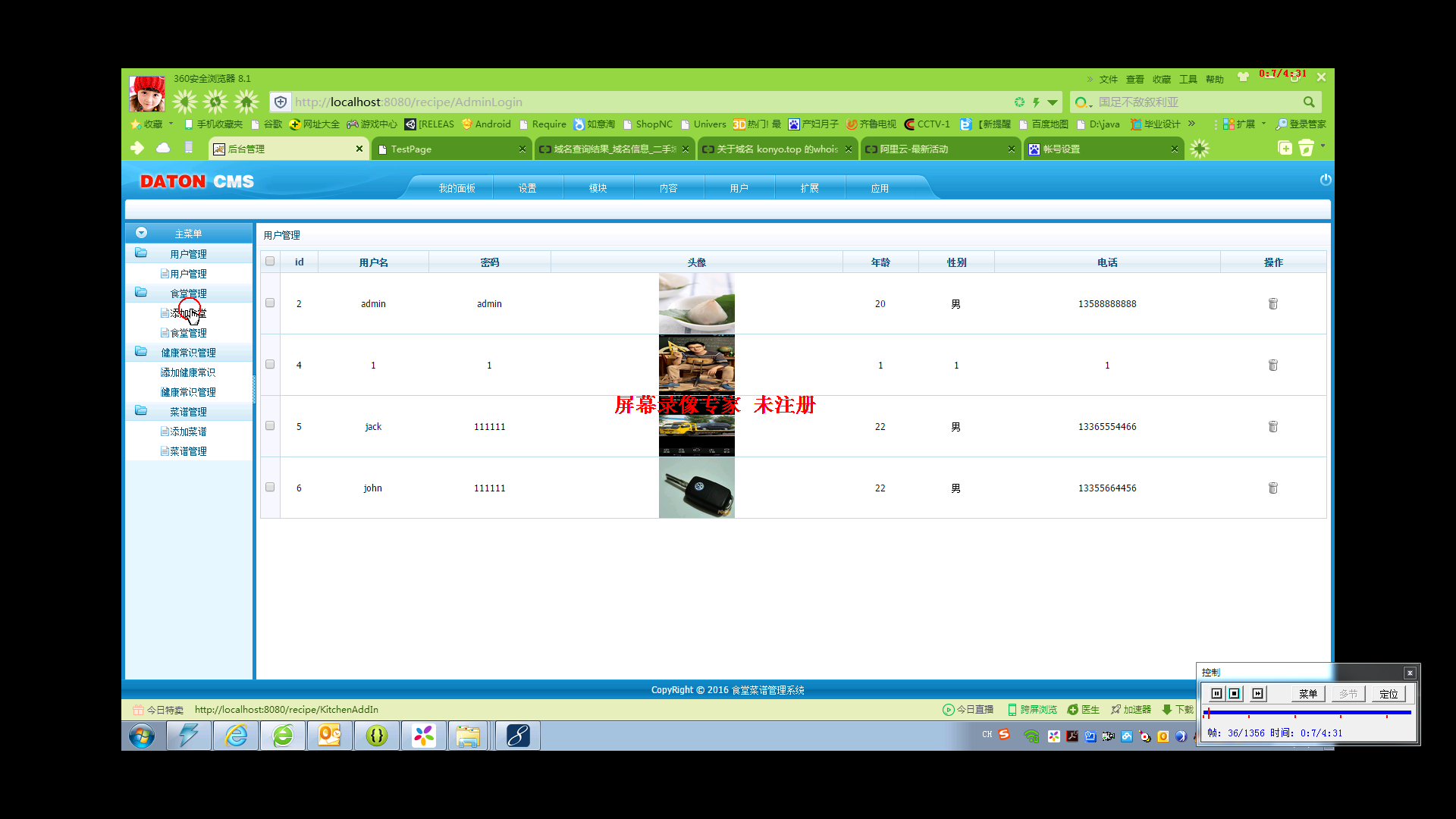Click the 360 browser green taskbar icon
The width and height of the screenshot is (1456, 819).
point(283,736)
